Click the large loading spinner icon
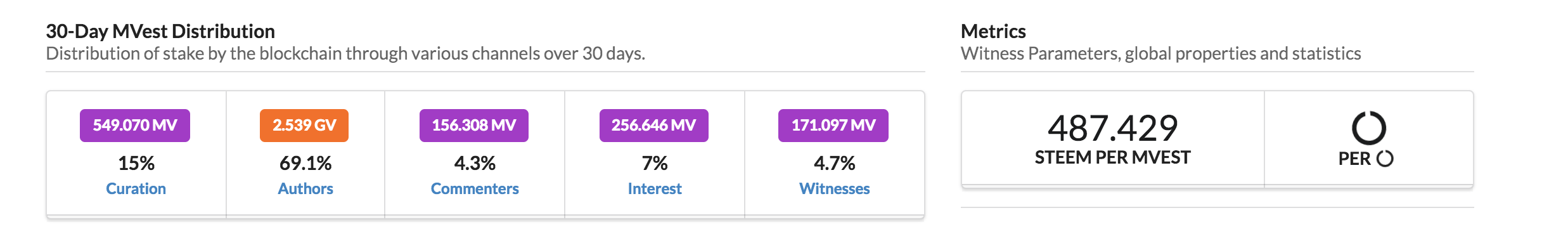 click(x=1369, y=128)
